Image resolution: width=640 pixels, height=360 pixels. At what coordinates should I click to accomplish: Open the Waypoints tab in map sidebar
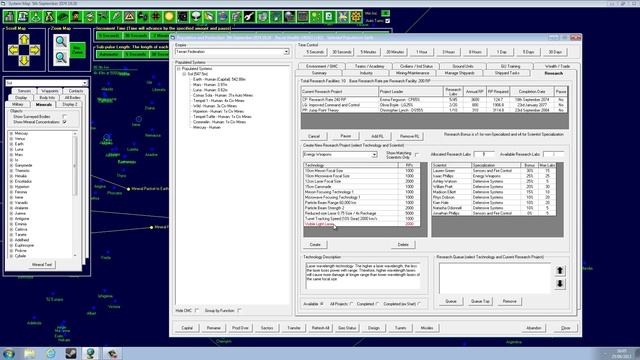(x=50, y=91)
